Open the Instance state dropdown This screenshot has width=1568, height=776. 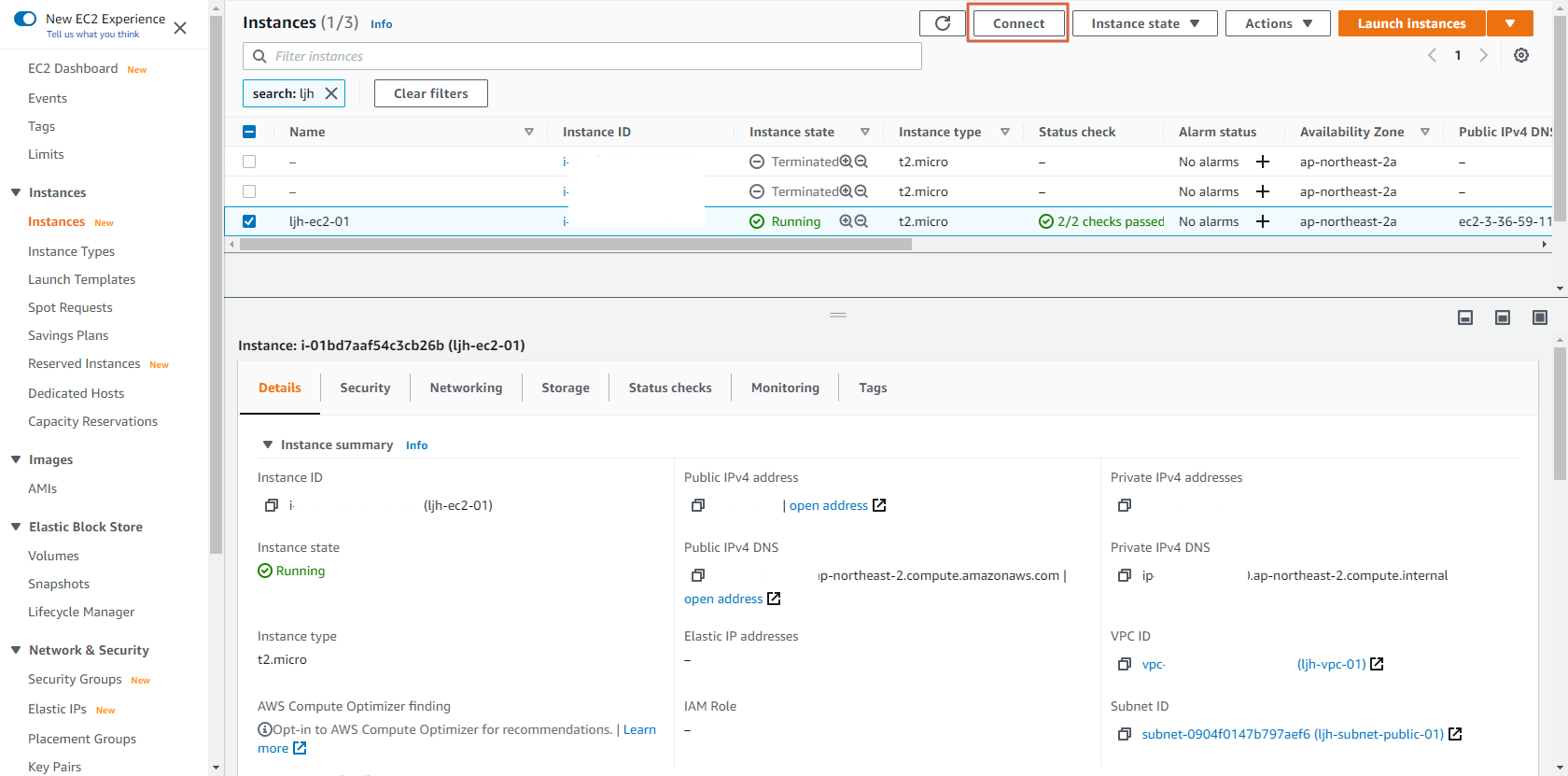click(x=1145, y=23)
